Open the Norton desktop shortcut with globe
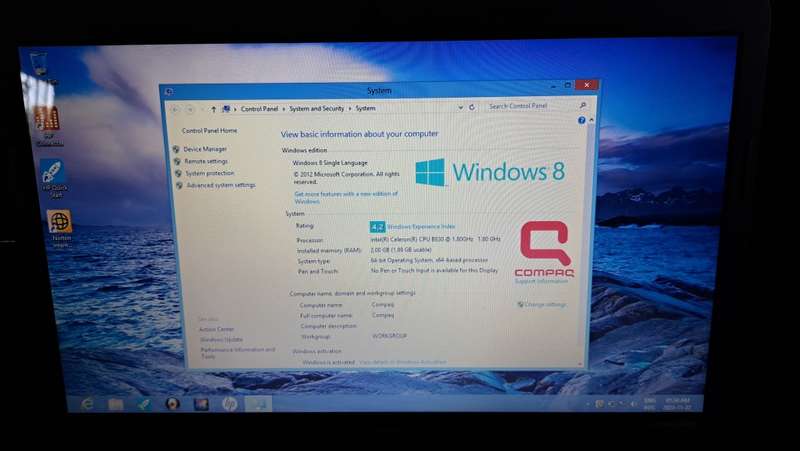 tap(60, 229)
